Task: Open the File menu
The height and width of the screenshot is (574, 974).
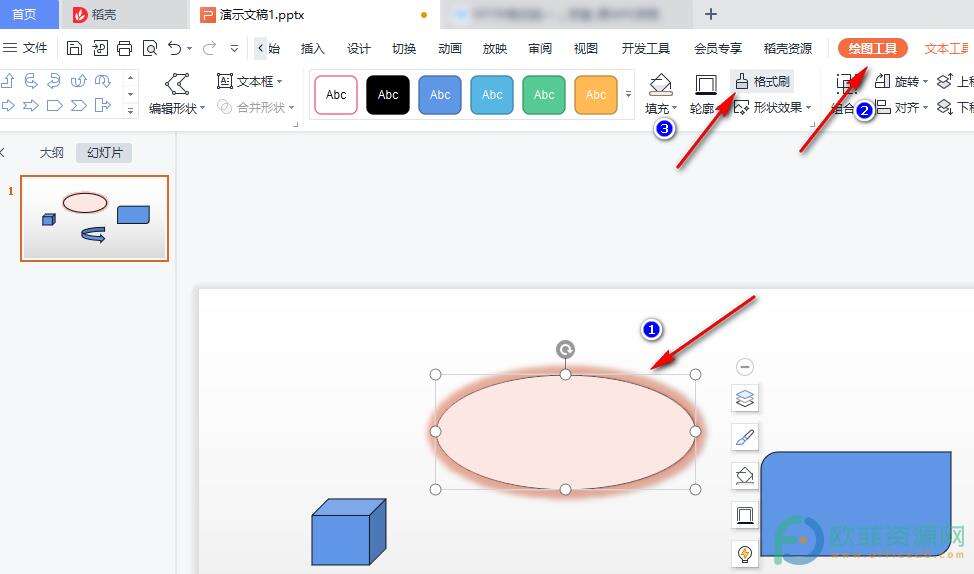Action: (x=25, y=48)
